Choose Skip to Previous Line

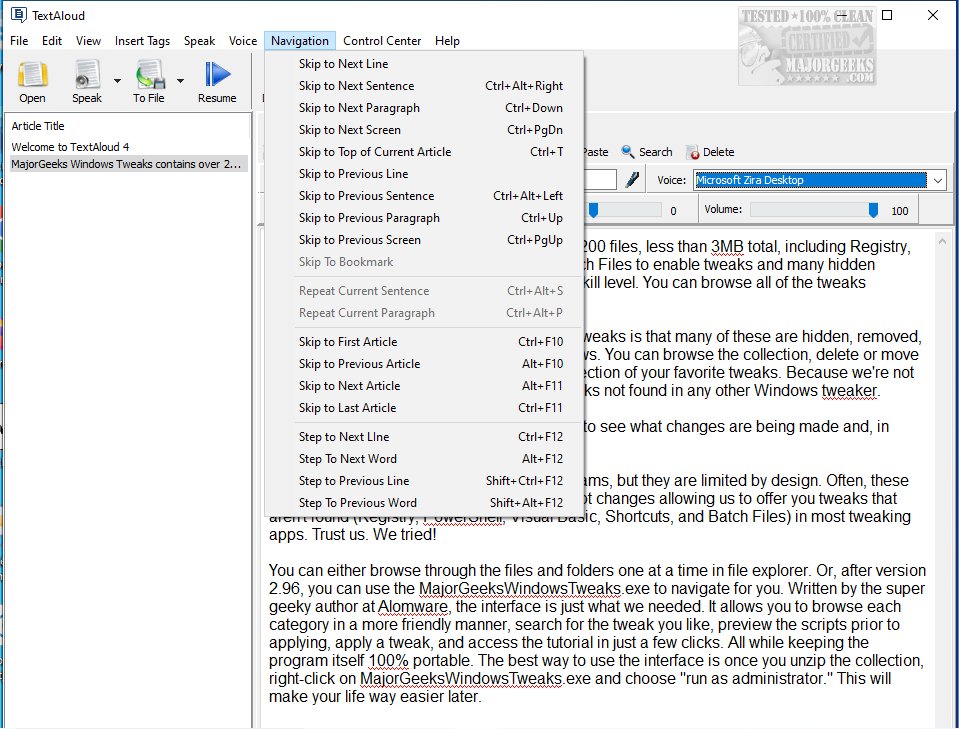pyautogui.click(x=424, y=174)
